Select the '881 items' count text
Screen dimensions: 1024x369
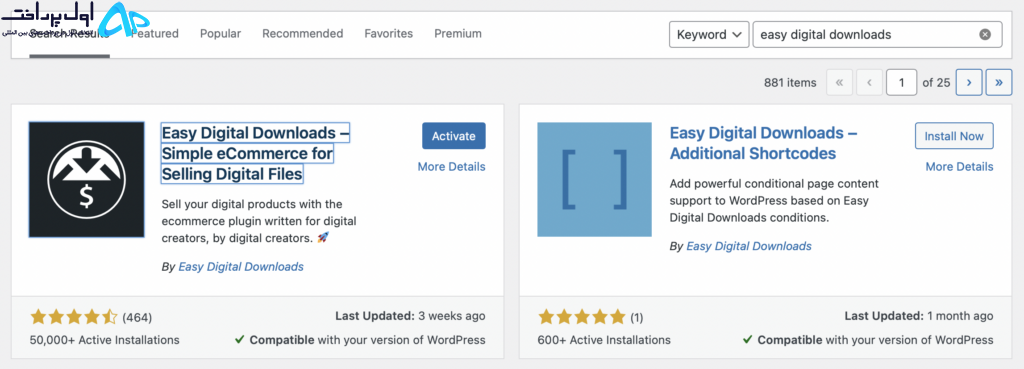[x=790, y=83]
